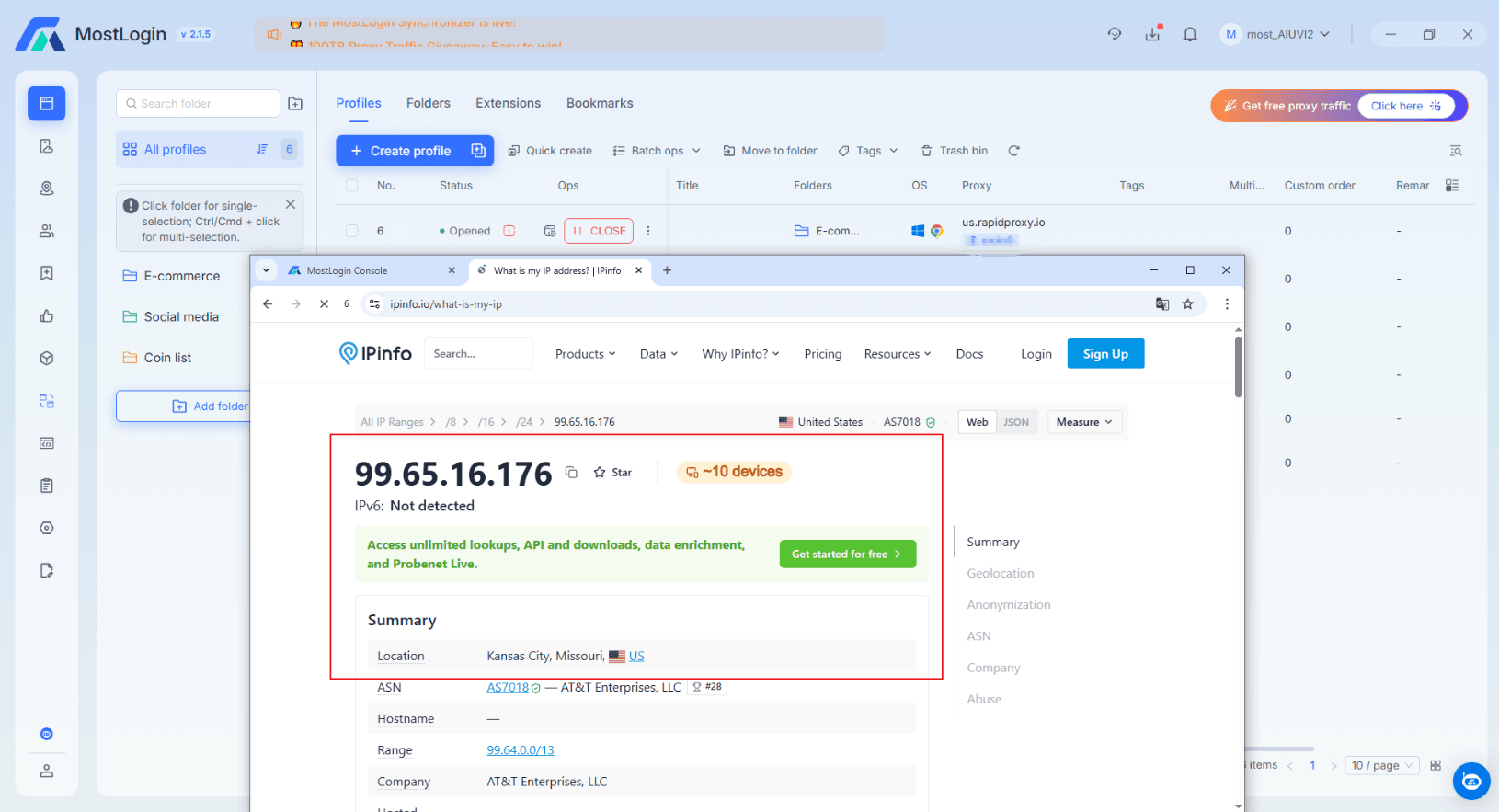
Task: Go to the Geolocation section link
Action: pos(1001,573)
